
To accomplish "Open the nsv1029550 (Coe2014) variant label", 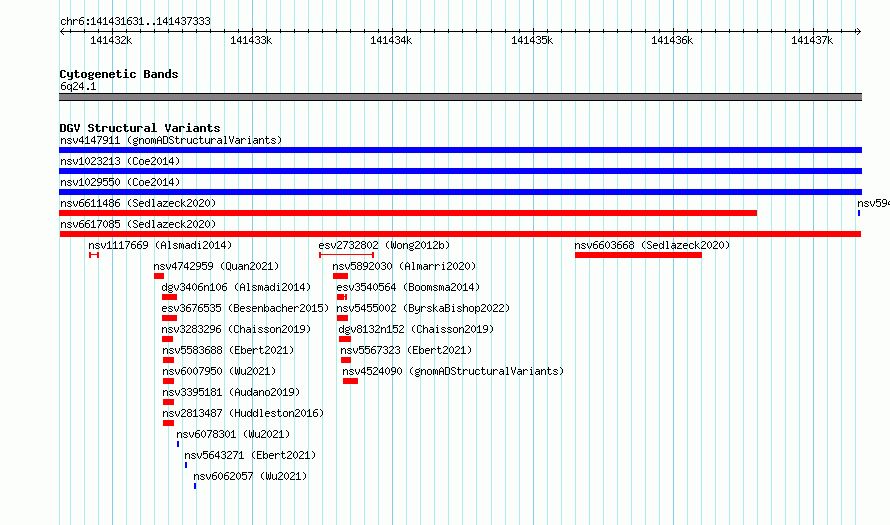I will tap(120, 182).
